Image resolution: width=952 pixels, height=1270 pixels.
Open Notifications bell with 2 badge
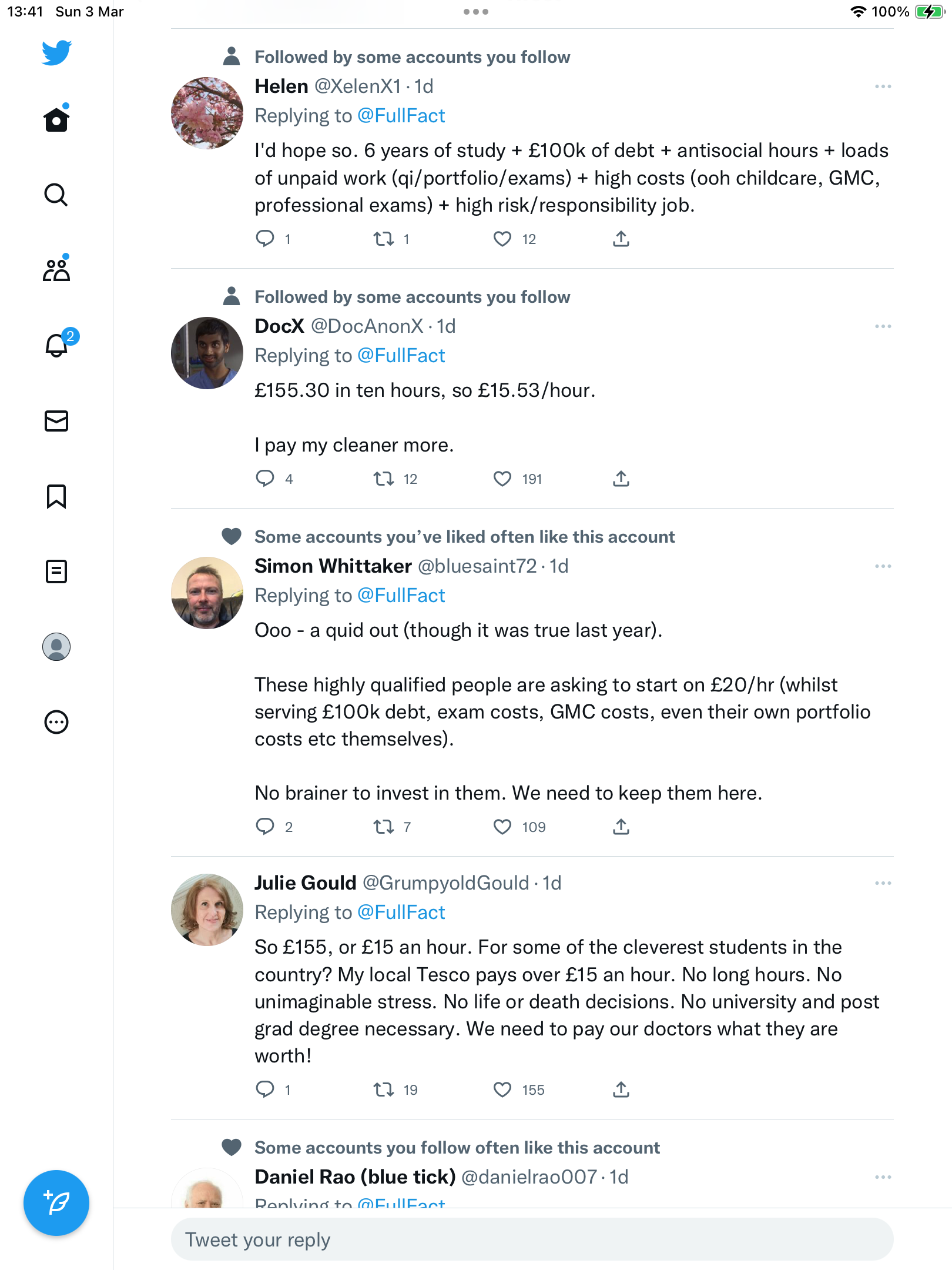pos(56,345)
